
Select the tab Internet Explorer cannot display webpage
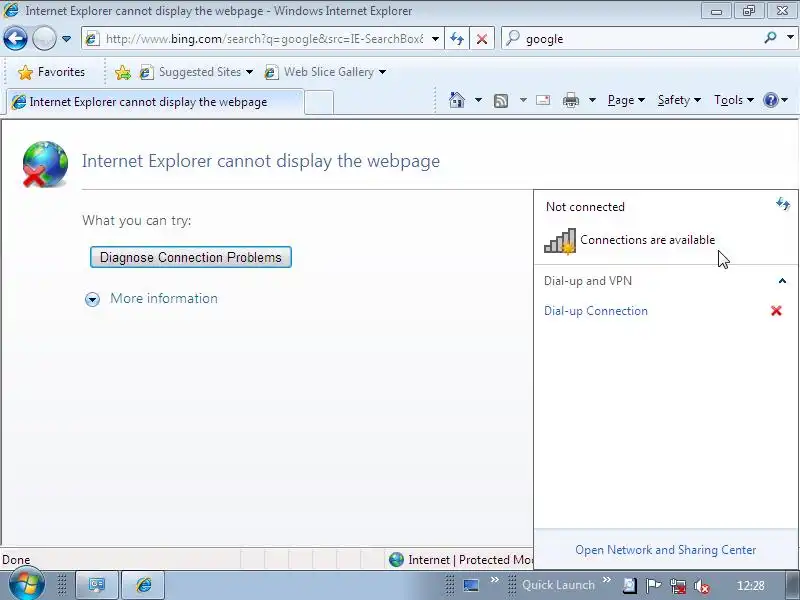155,102
